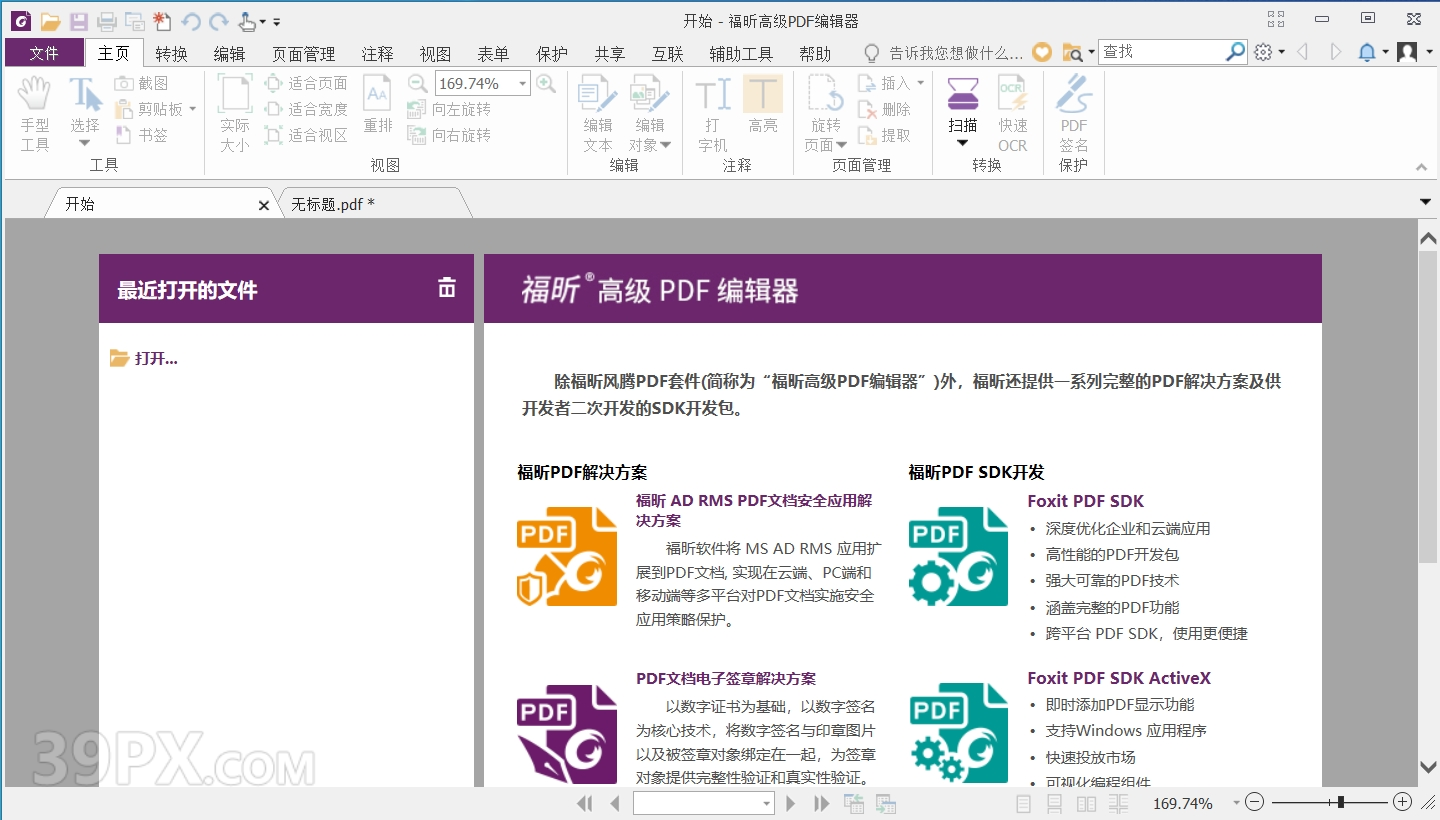Click Rotate Right (向右旋转)
The height and width of the screenshot is (820, 1440).
click(x=449, y=135)
